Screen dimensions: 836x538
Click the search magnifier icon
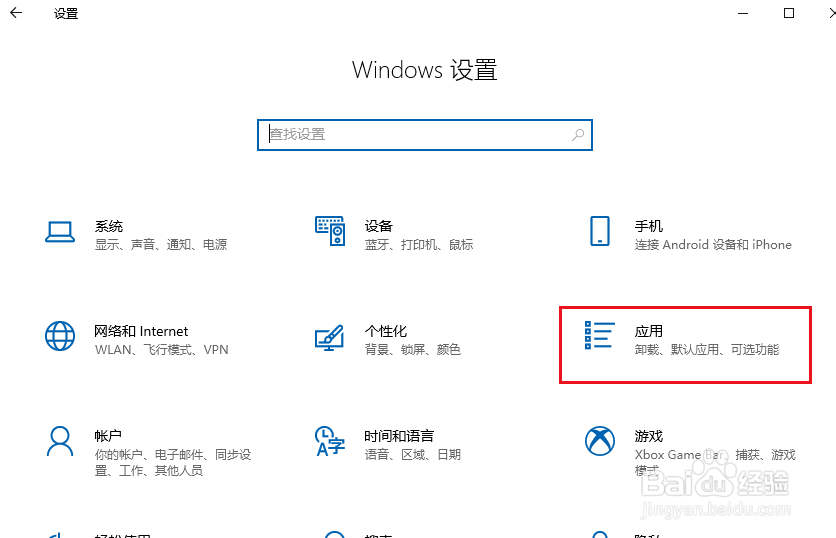(578, 135)
